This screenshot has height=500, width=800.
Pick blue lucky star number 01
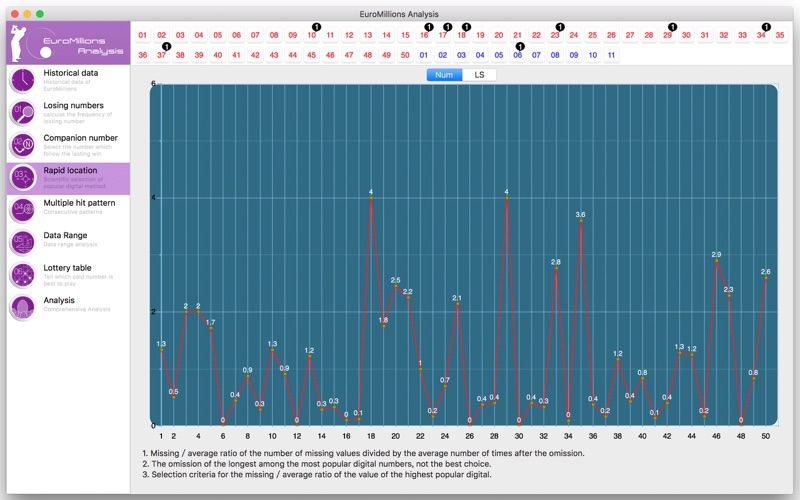point(424,55)
